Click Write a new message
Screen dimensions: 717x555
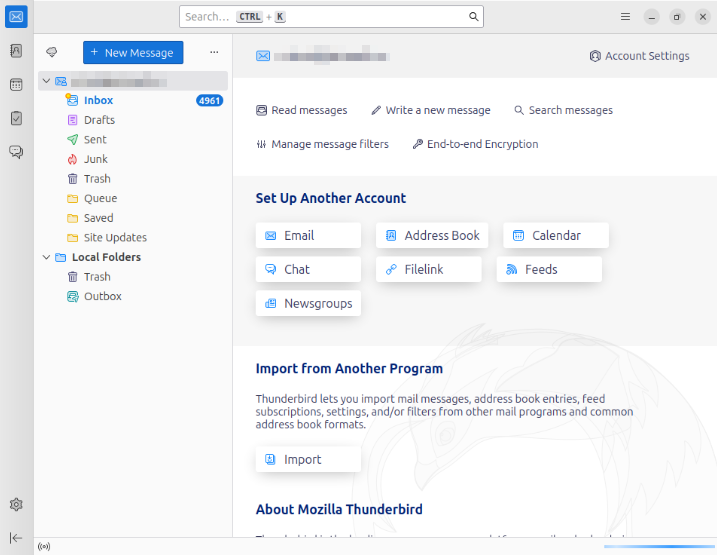click(431, 111)
